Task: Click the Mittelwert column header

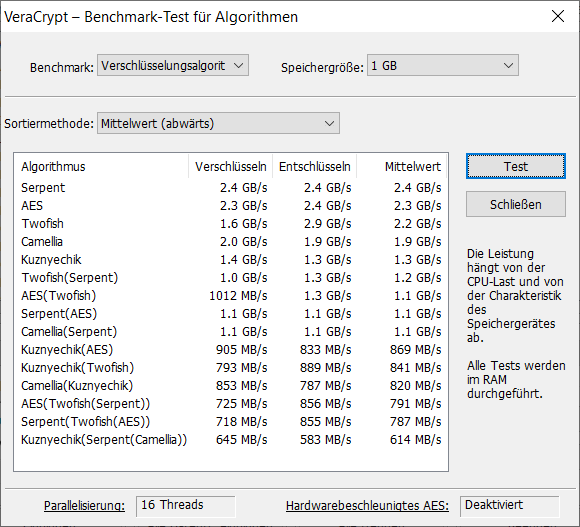Action: (402, 166)
